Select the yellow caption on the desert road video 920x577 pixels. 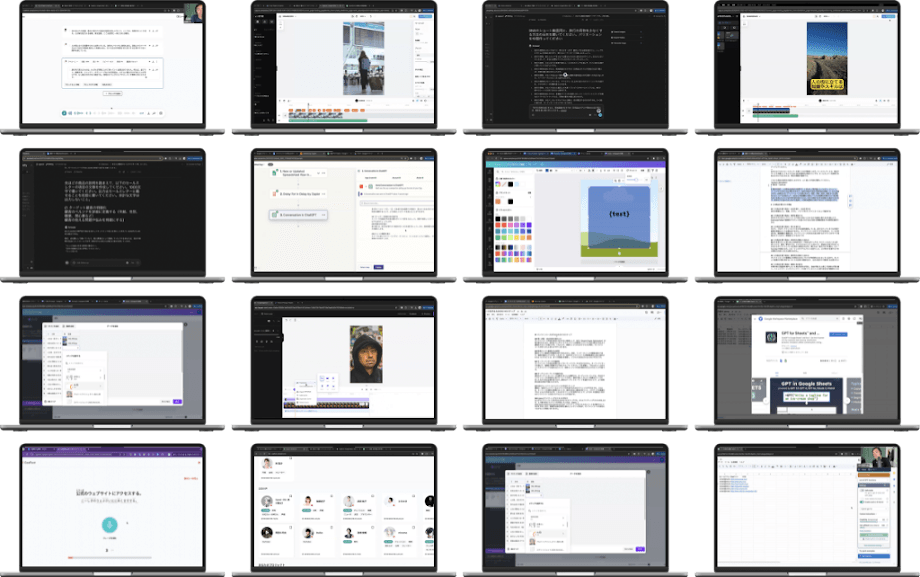tap(826, 86)
